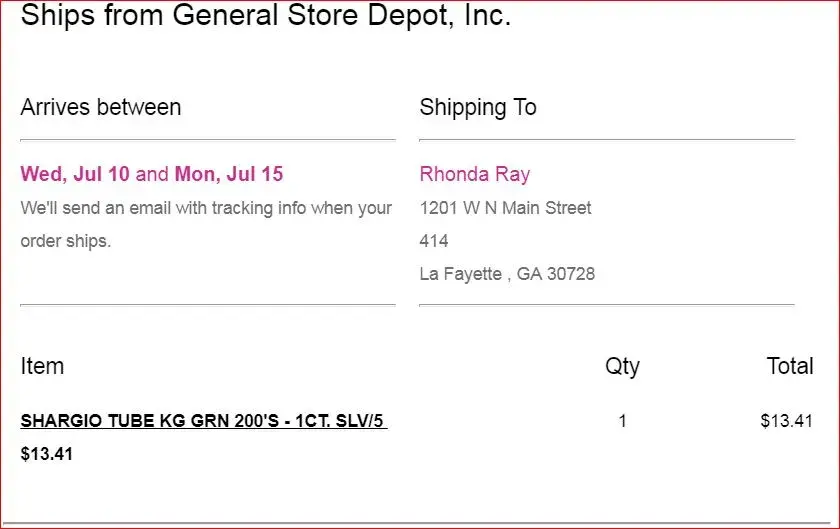Click the divider line under "Shipping To"
Image resolution: width=840 pixels, height=529 pixels.
pos(606,139)
